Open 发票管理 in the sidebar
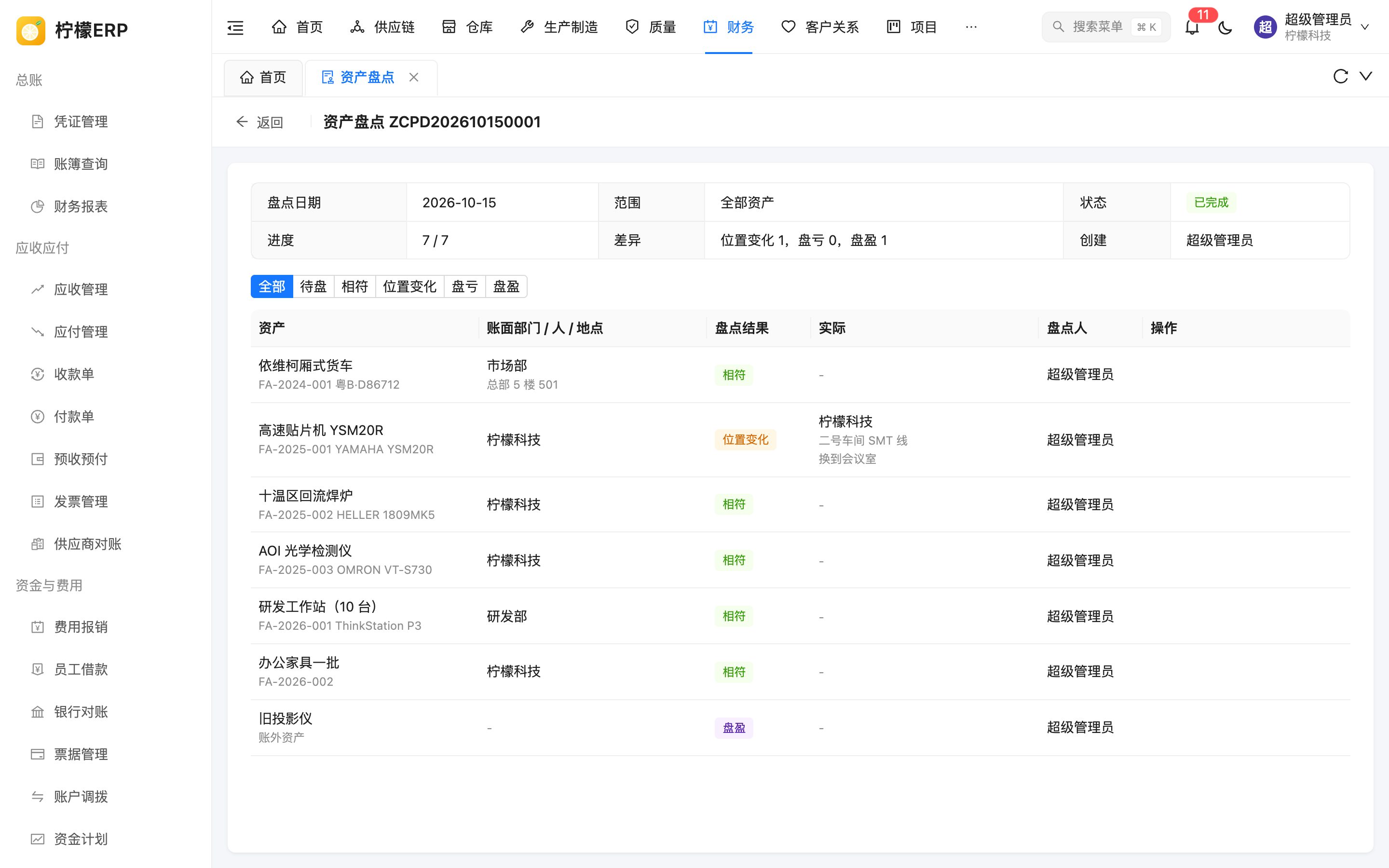Image resolution: width=1389 pixels, height=868 pixels. tap(106, 502)
